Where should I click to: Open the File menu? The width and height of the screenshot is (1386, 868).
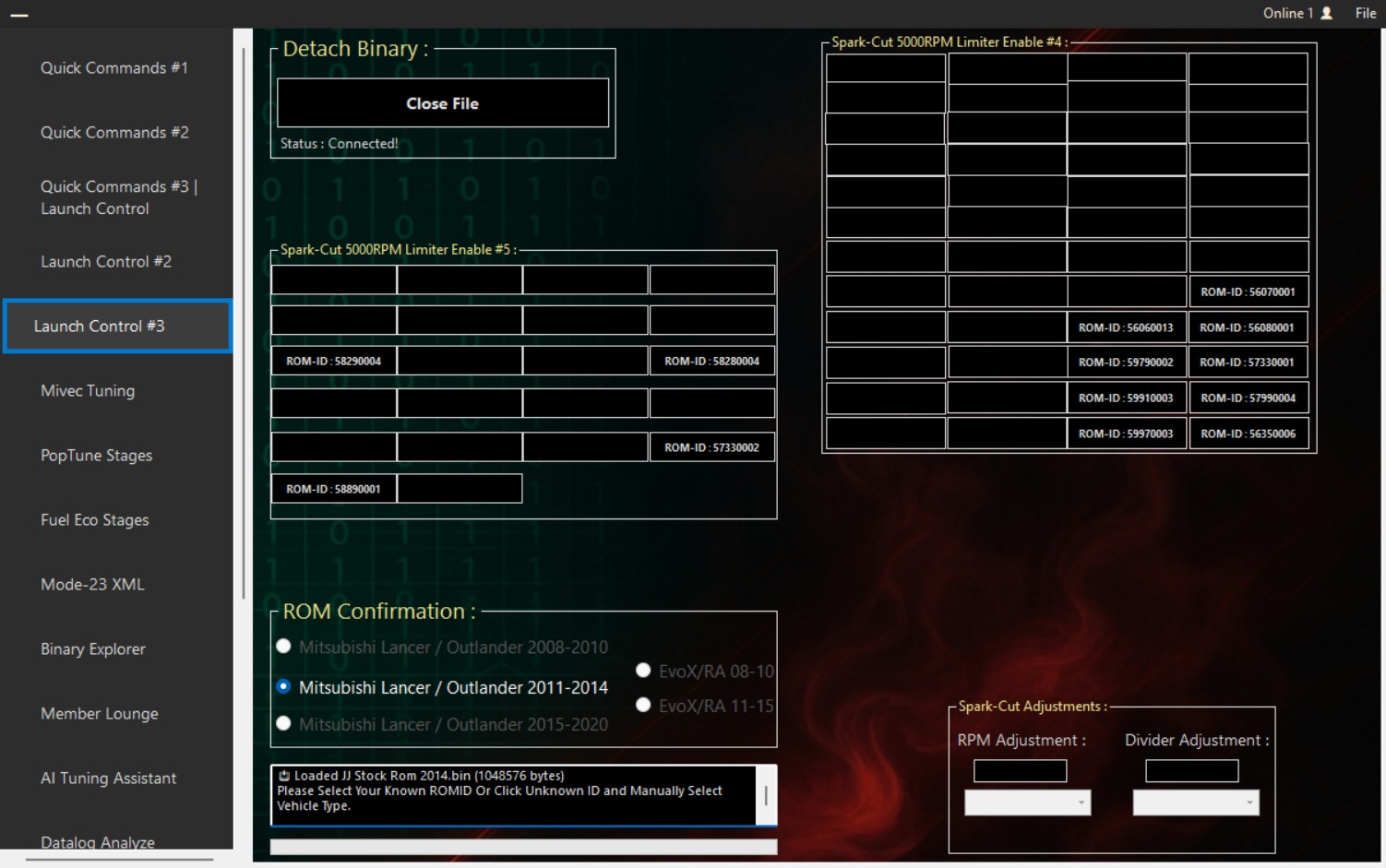[x=1365, y=13]
